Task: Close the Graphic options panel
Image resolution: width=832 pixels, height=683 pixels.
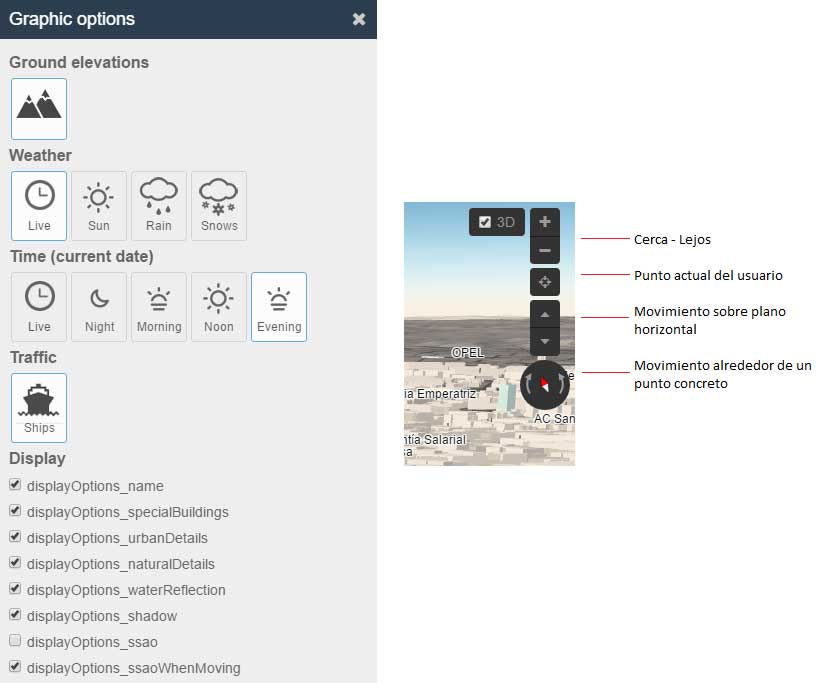Action: 359,18
